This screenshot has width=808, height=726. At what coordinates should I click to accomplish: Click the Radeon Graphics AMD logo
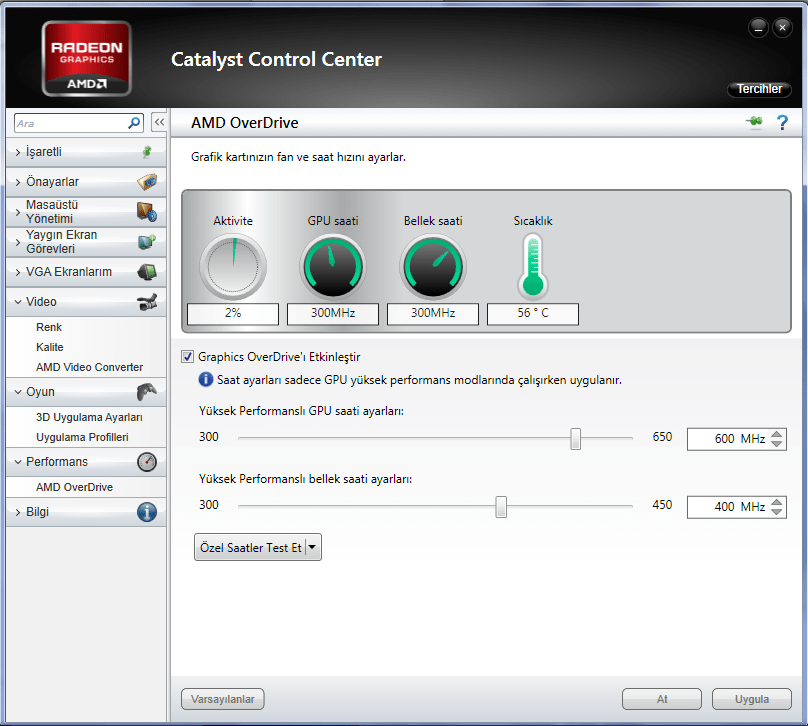87,58
